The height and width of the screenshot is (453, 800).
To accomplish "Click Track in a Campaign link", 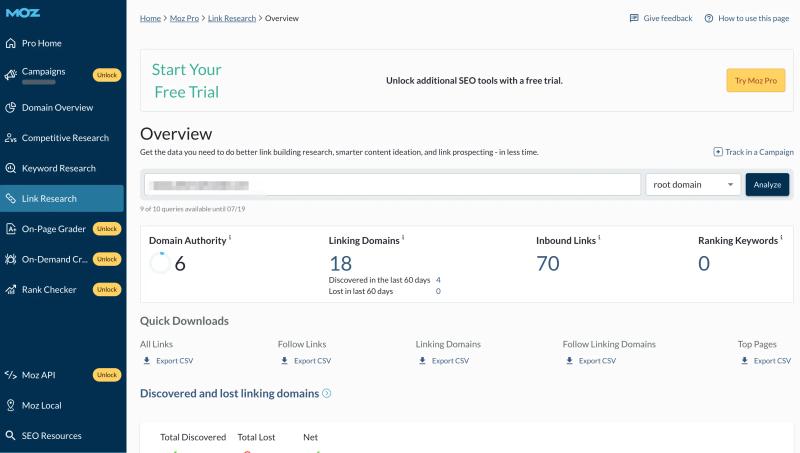I will point(759,152).
